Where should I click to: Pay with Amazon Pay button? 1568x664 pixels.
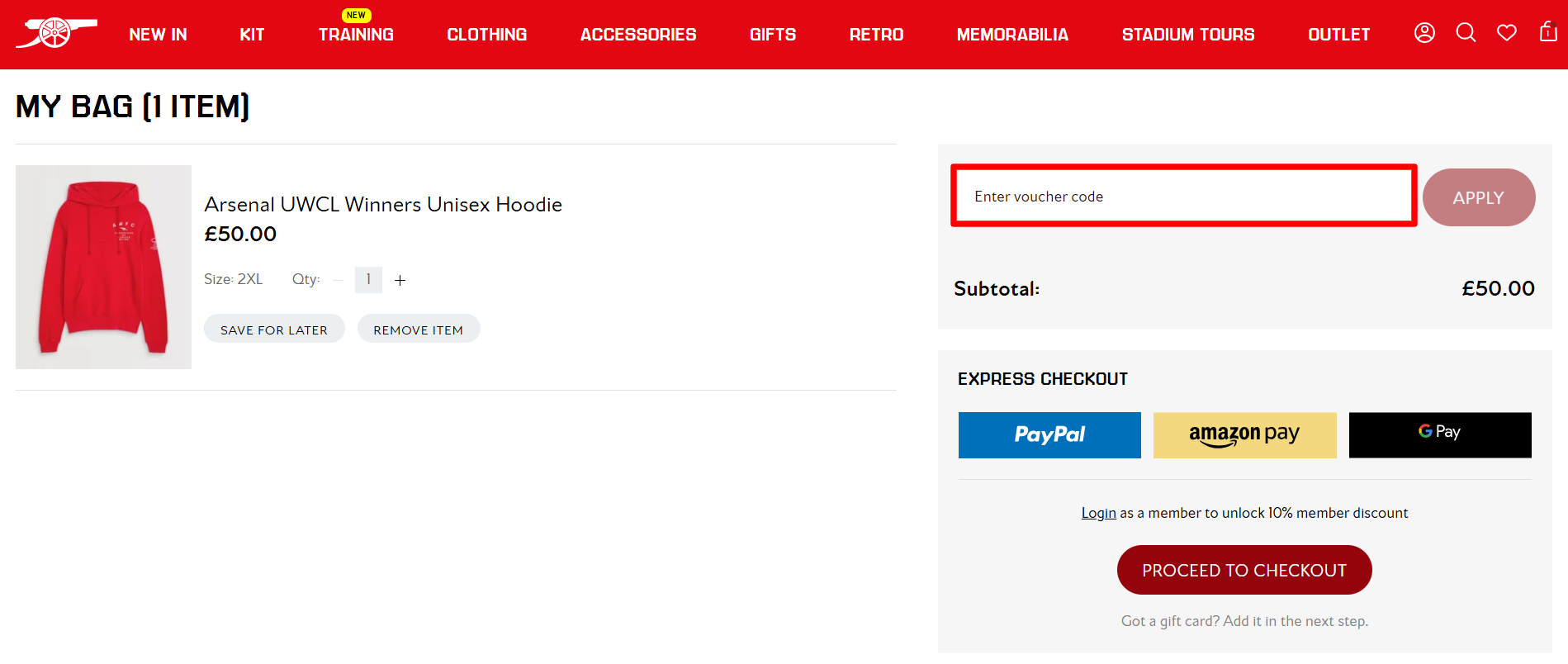coord(1244,435)
